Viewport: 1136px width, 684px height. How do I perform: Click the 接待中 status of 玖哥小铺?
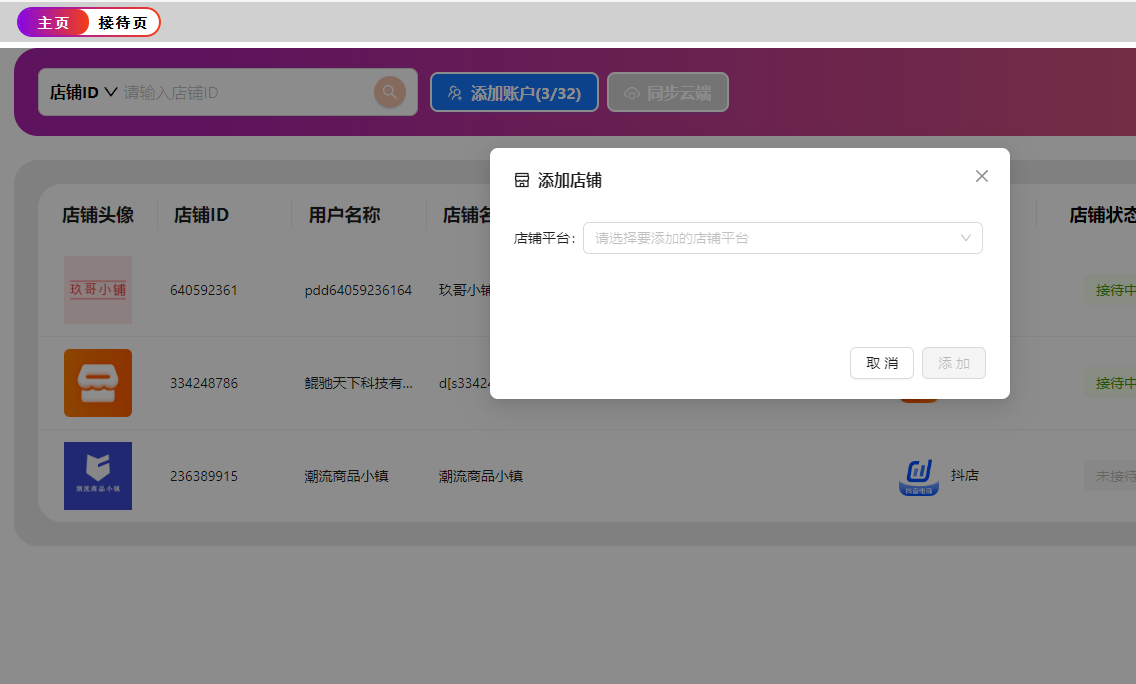(x=1114, y=290)
